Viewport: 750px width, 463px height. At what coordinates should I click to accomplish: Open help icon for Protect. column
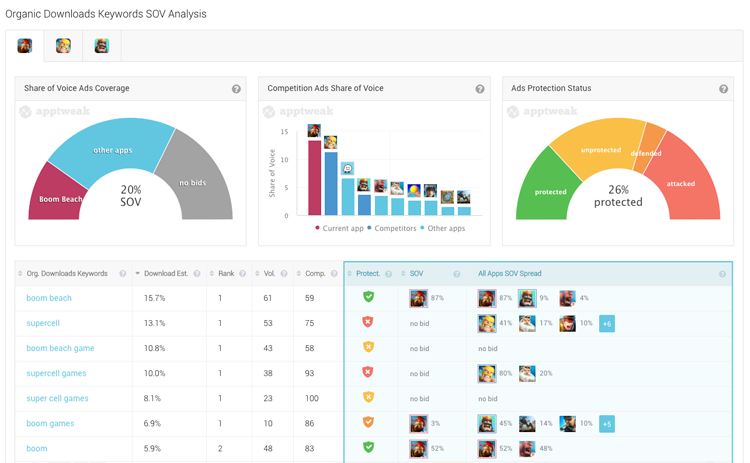coord(388,274)
